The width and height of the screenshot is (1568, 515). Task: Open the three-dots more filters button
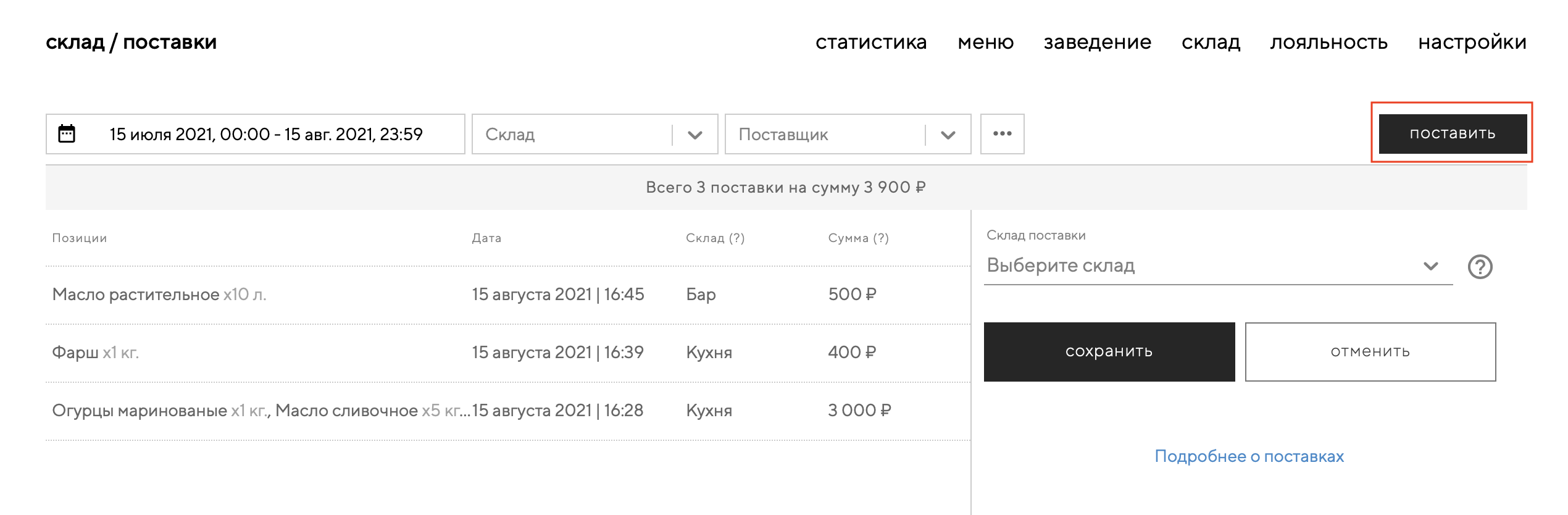click(1002, 133)
